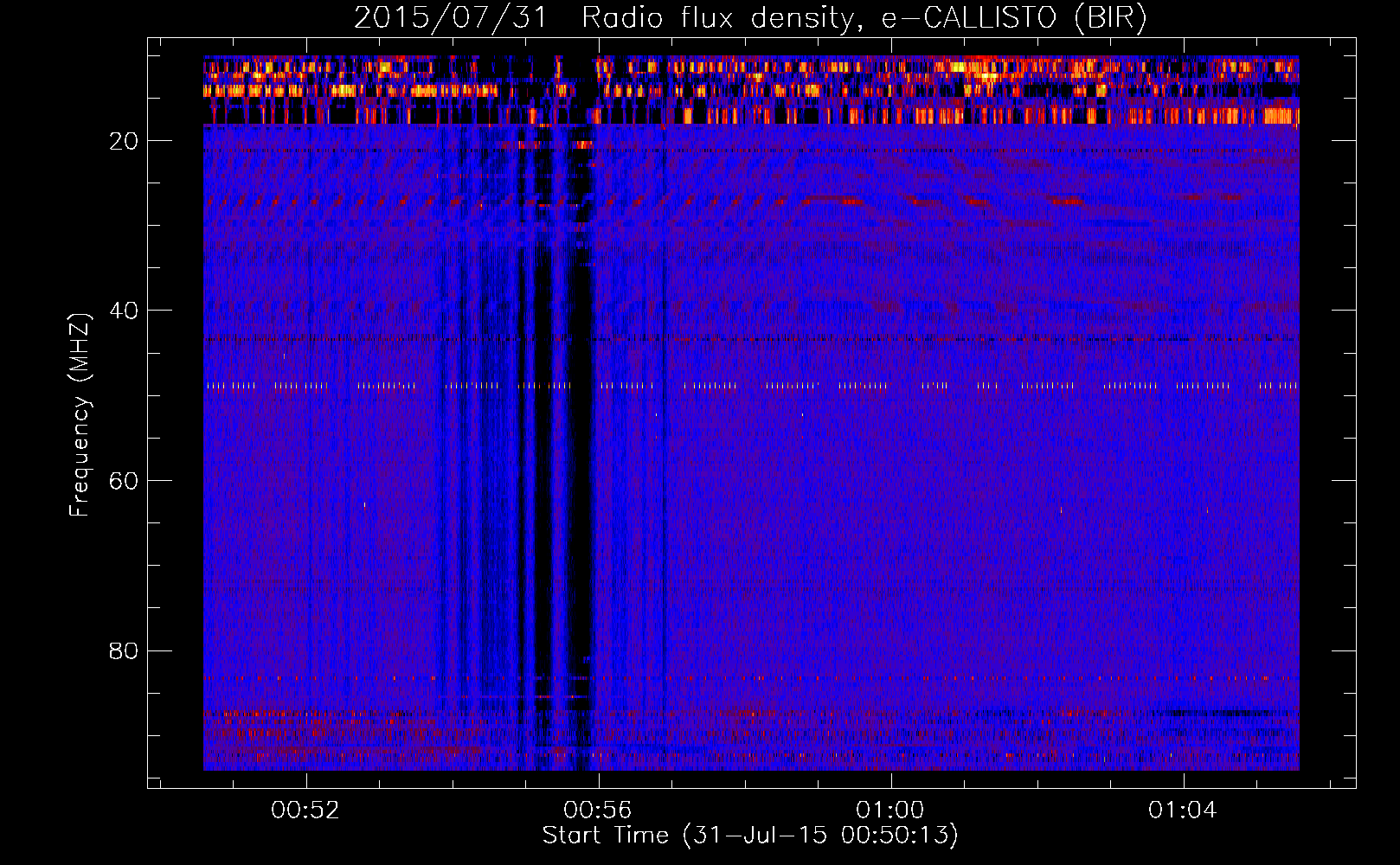Click the 'Start Time (31-Jul-15 00:50:13)' label
Viewport: 1400px width, 865px height.
coord(750,836)
